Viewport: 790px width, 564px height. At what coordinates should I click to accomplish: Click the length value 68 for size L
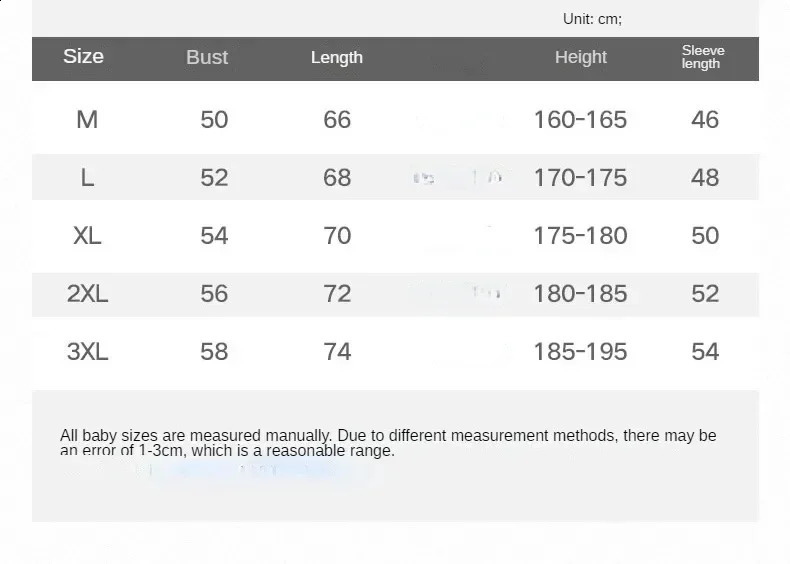click(337, 178)
